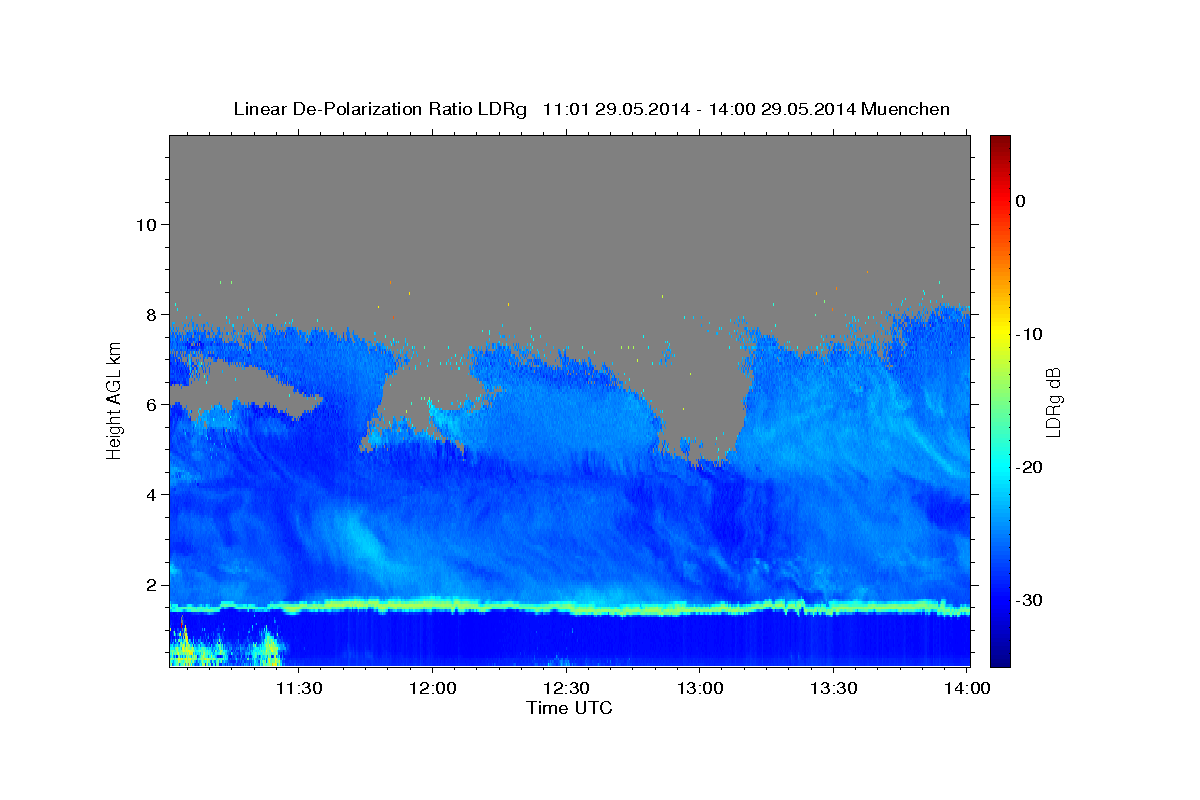Click the colorbar value -30
Viewport: 1200px width, 800px height.
point(1029,600)
